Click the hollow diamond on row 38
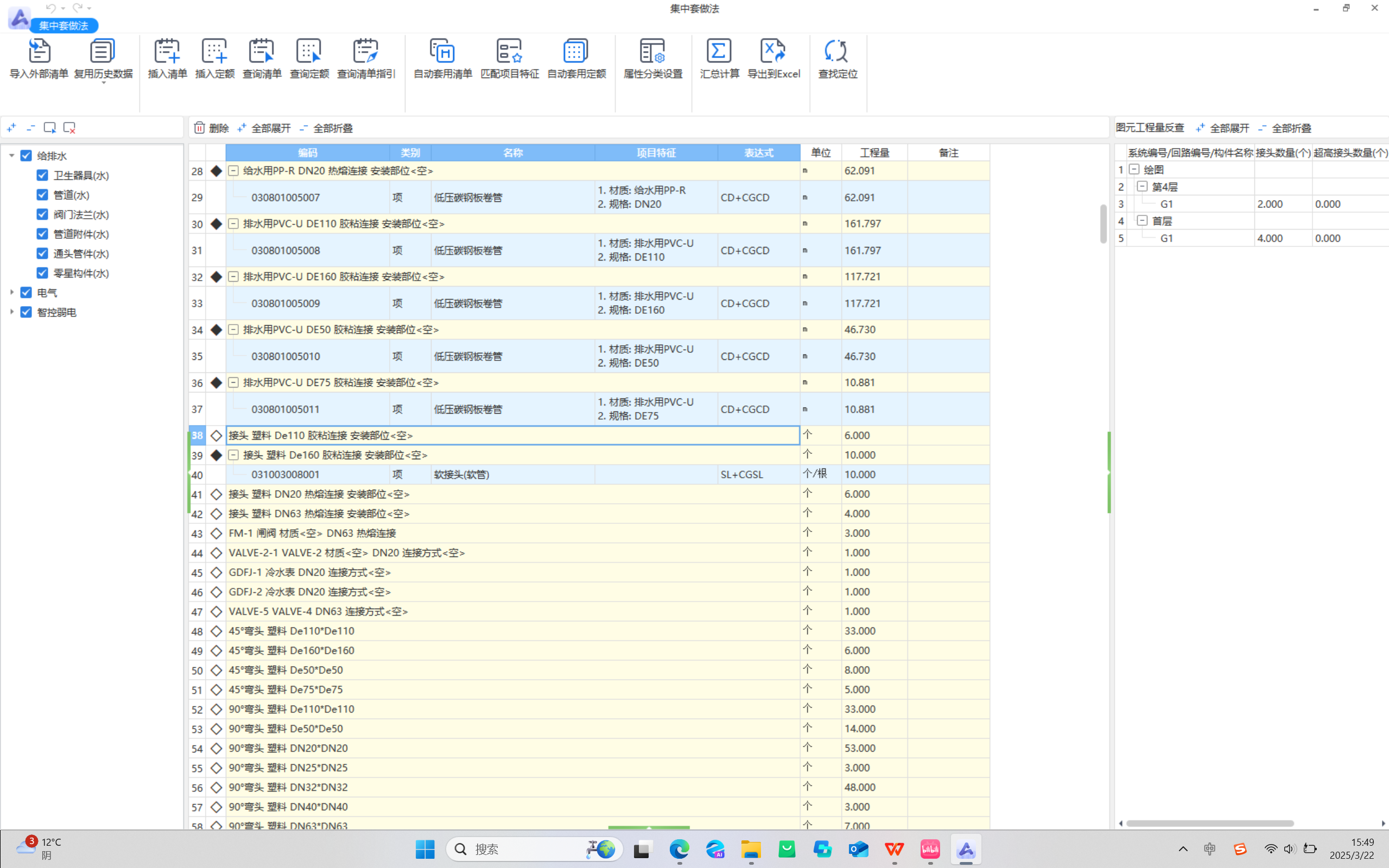1389x868 pixels. pyautogui.click(x=216, y=436)
